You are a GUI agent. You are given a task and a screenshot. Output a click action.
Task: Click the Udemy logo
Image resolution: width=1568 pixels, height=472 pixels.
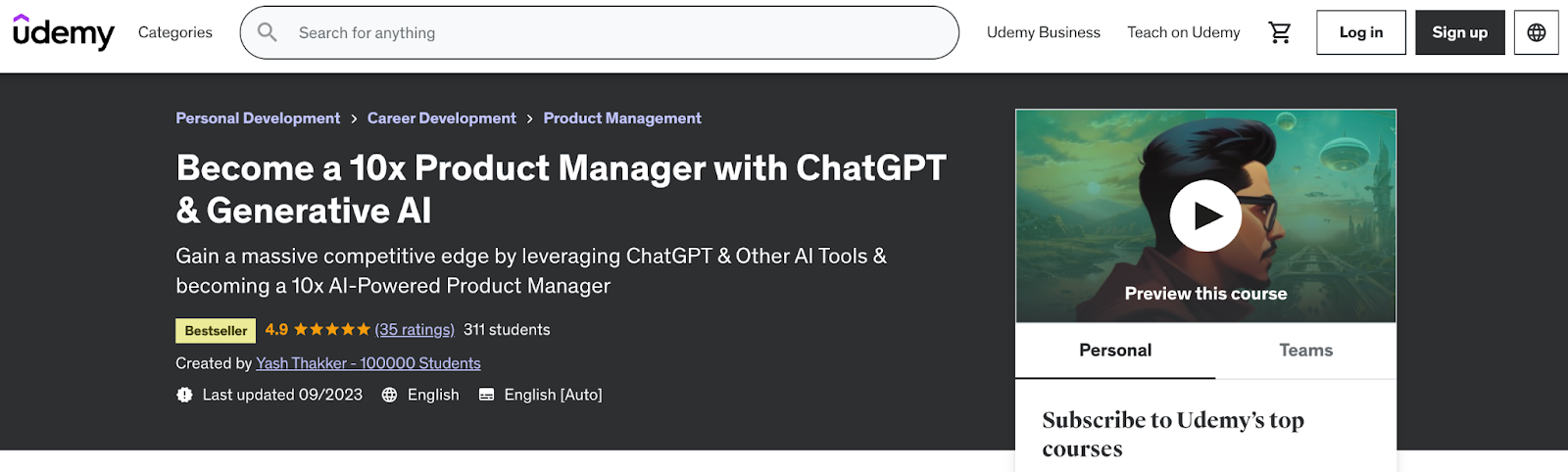tap(64, 32)
